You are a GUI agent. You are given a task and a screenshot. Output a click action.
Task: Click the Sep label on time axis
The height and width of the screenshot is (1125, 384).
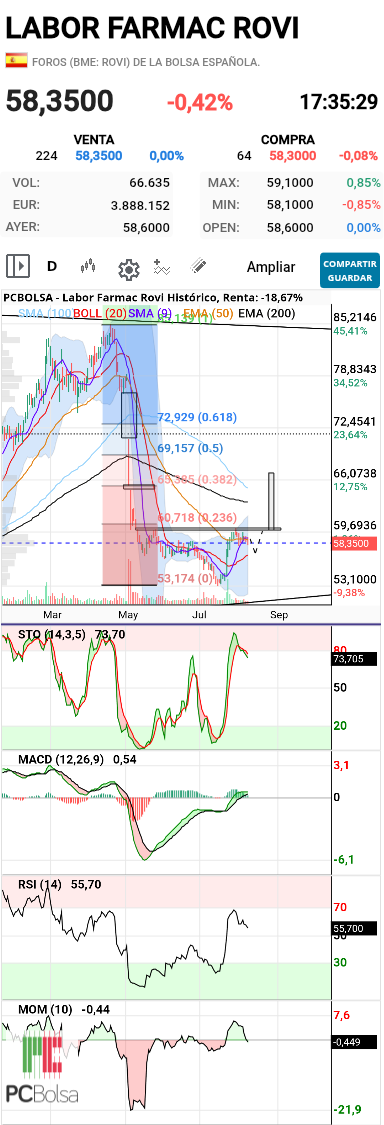tap(278, 615)
